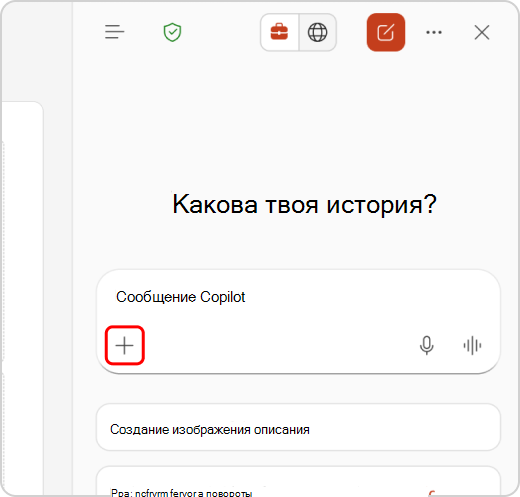Open the three-dot more options menu
This screenshot has height=497, width=520.
[434, 32]
